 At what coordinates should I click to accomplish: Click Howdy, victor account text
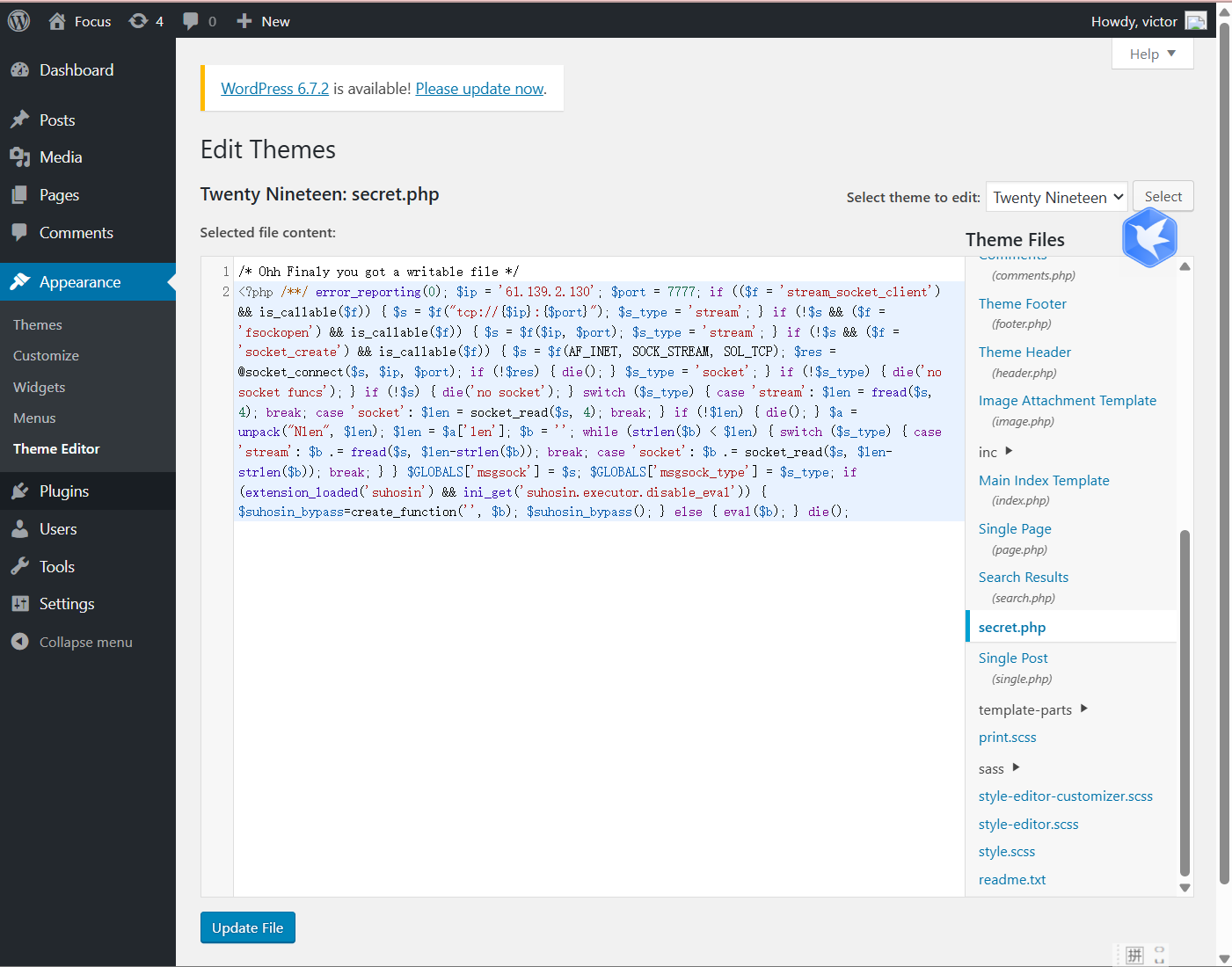[x=1134, y=21]
